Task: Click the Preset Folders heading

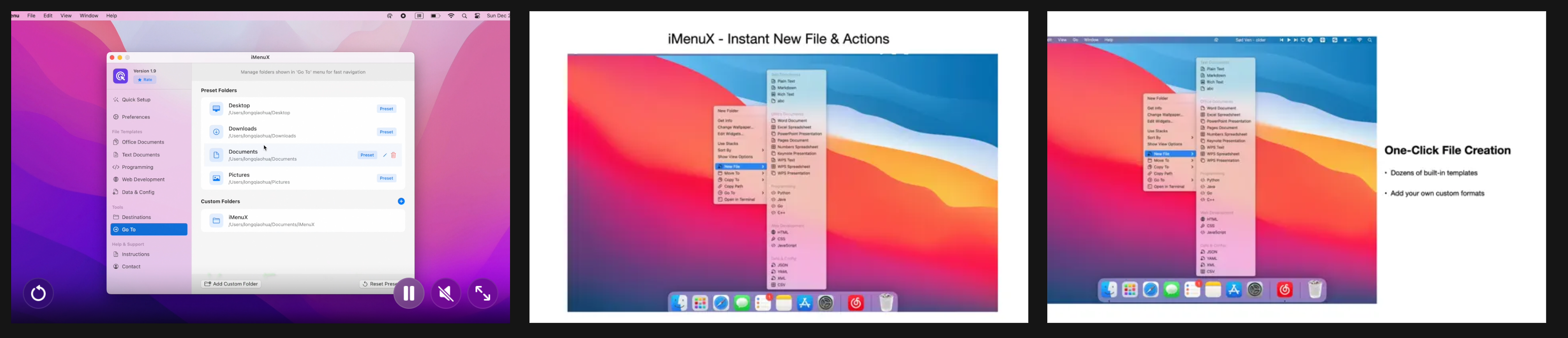Action: [x=219, y=91]
